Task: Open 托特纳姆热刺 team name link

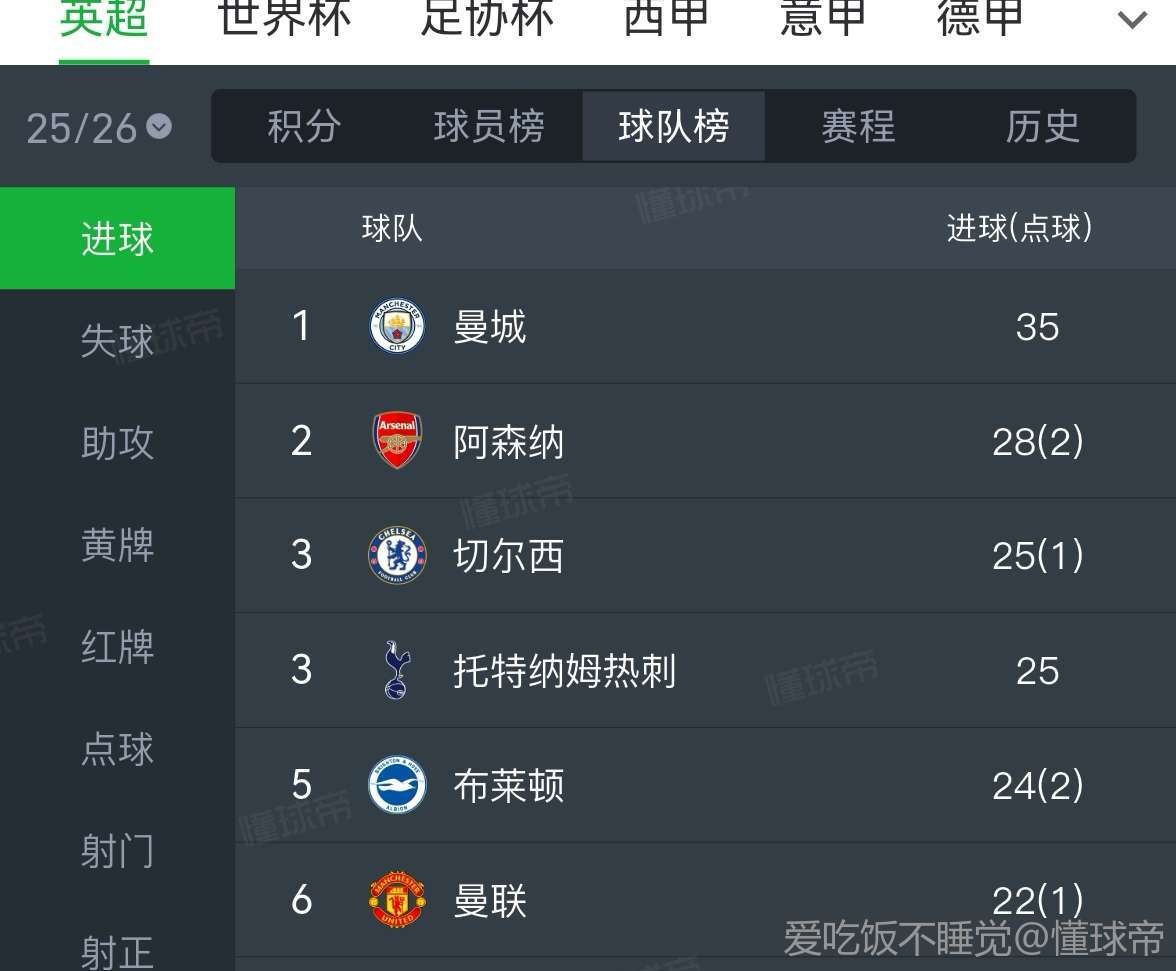Action: tap(564, 671)
